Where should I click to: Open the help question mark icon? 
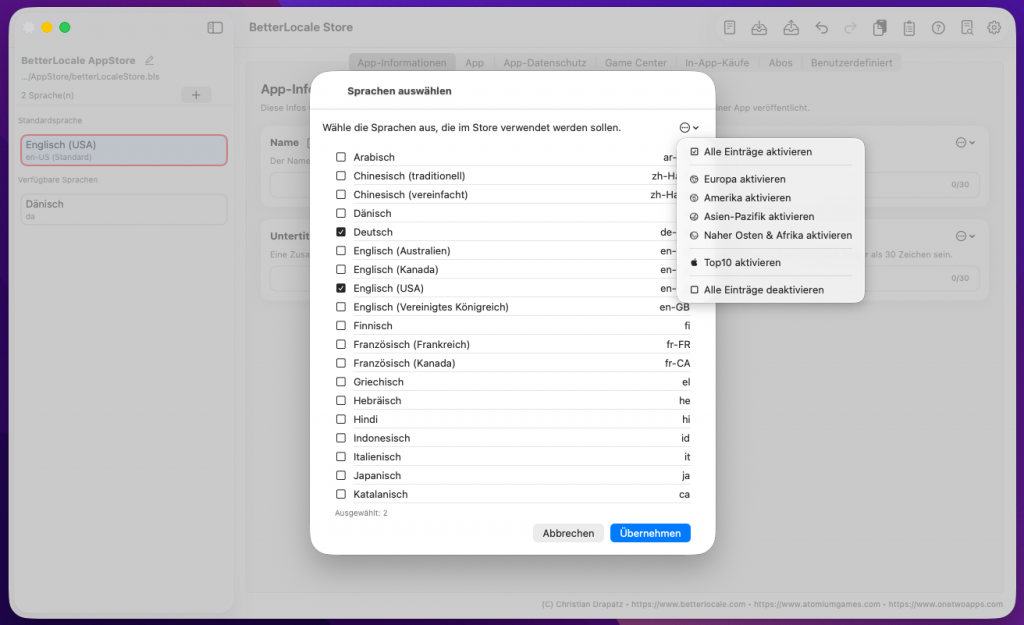tap(938, 28)
